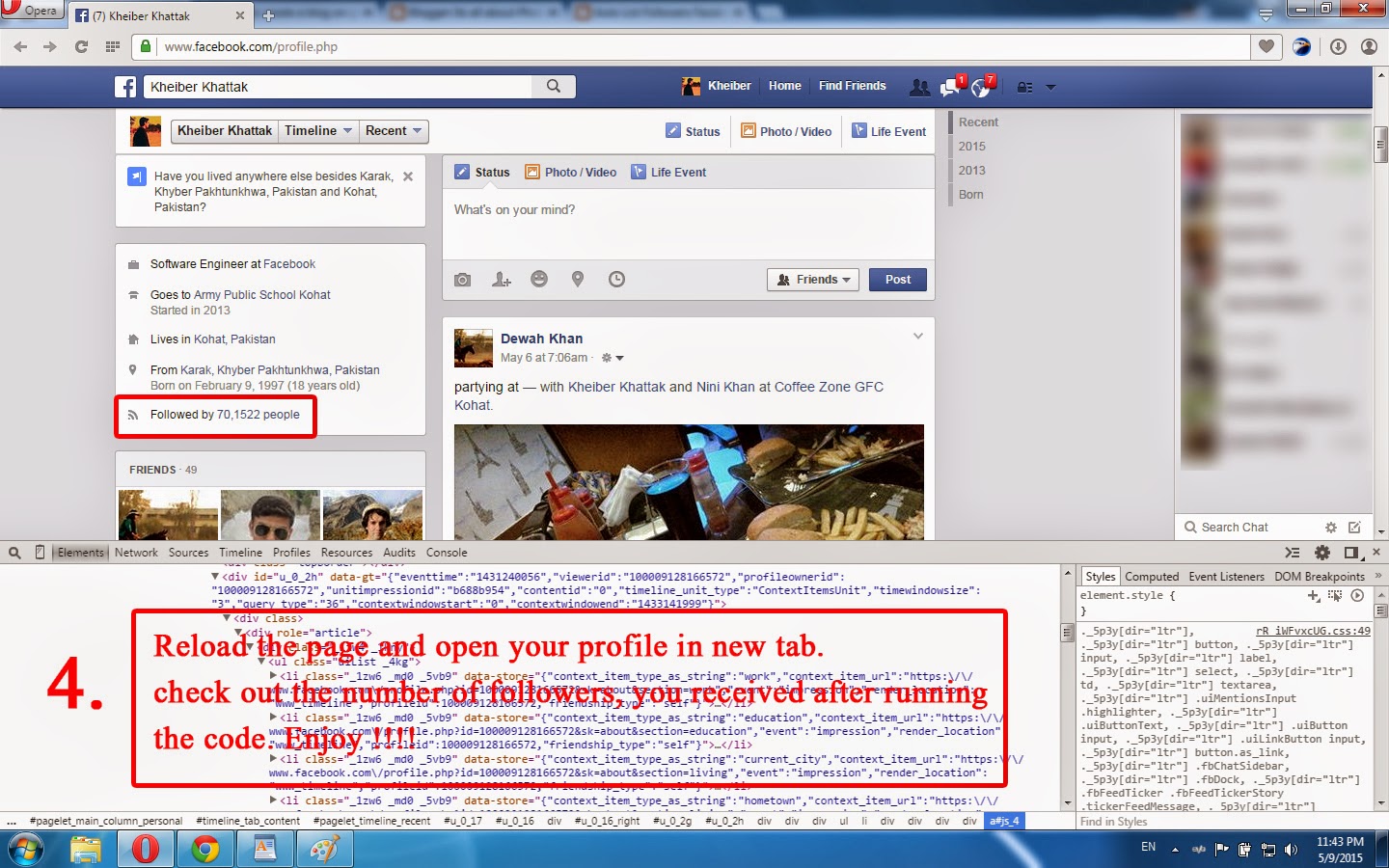Viewport: 1389px width, 868px height.
Task: Open Facebook Messenger icon in navbar
Action: tap(950, 86)
